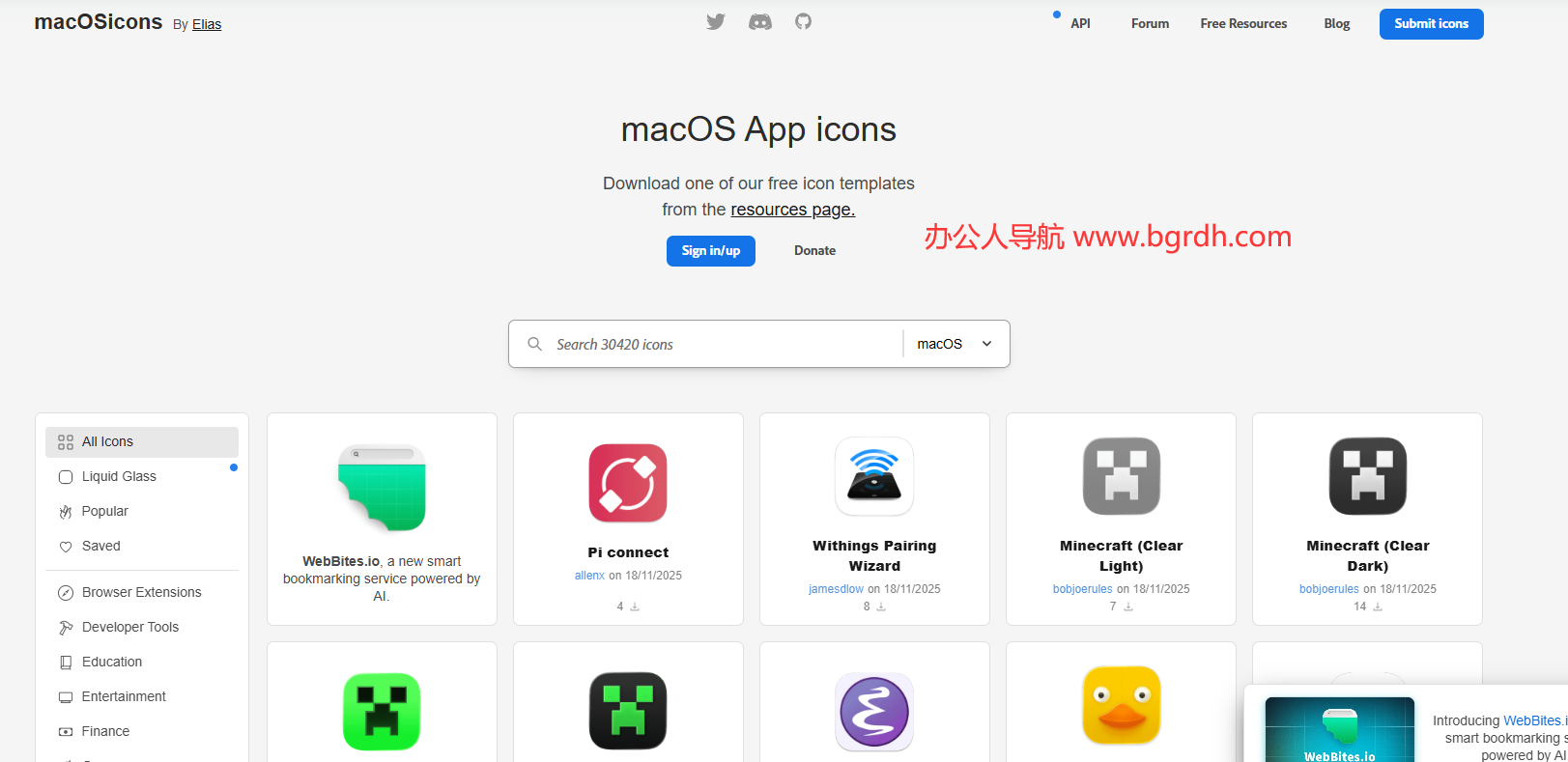Open the Withings Pairing Wizard icon
Screen dimensions: 1568x762
(874, 476)
